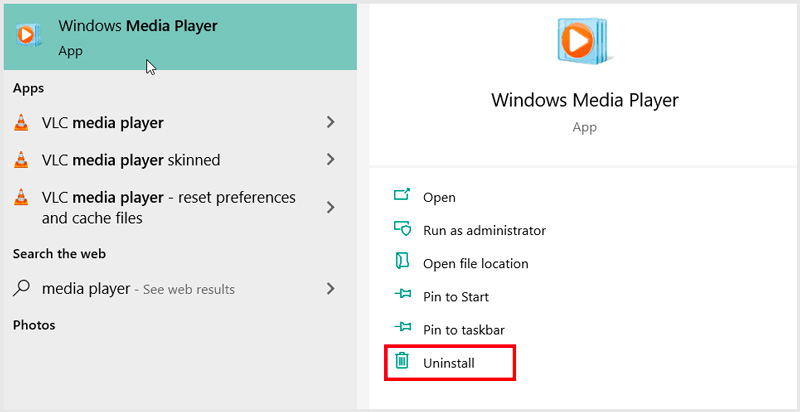The height and width of the screenshot is (412, 800).
Task: Expand the VLC media player result arrow
Action: (331, 123)
